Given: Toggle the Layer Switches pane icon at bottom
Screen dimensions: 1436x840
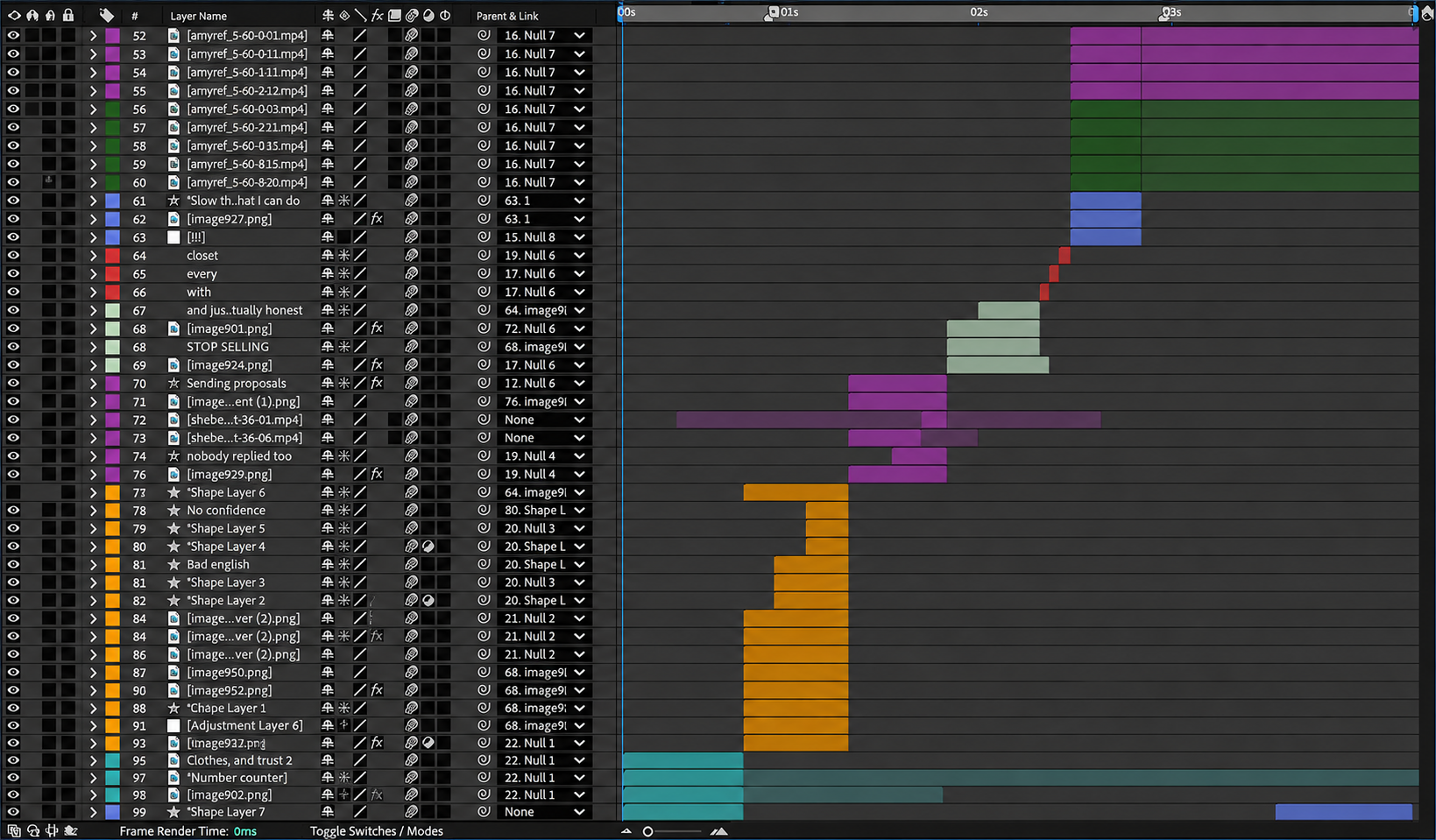Looking at the screenshot, I should click(13, 830).
